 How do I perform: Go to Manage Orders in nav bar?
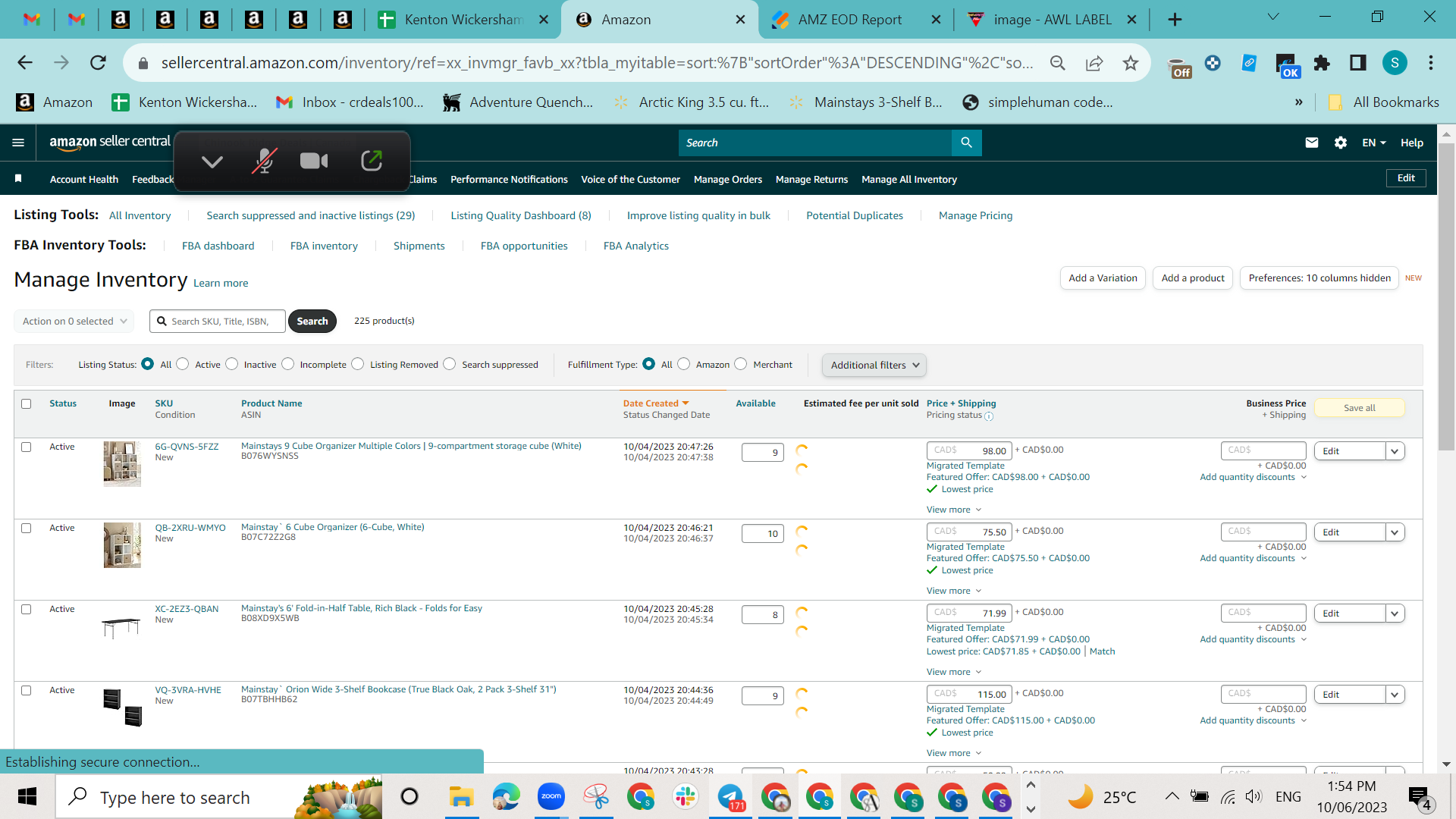[728, 179]
